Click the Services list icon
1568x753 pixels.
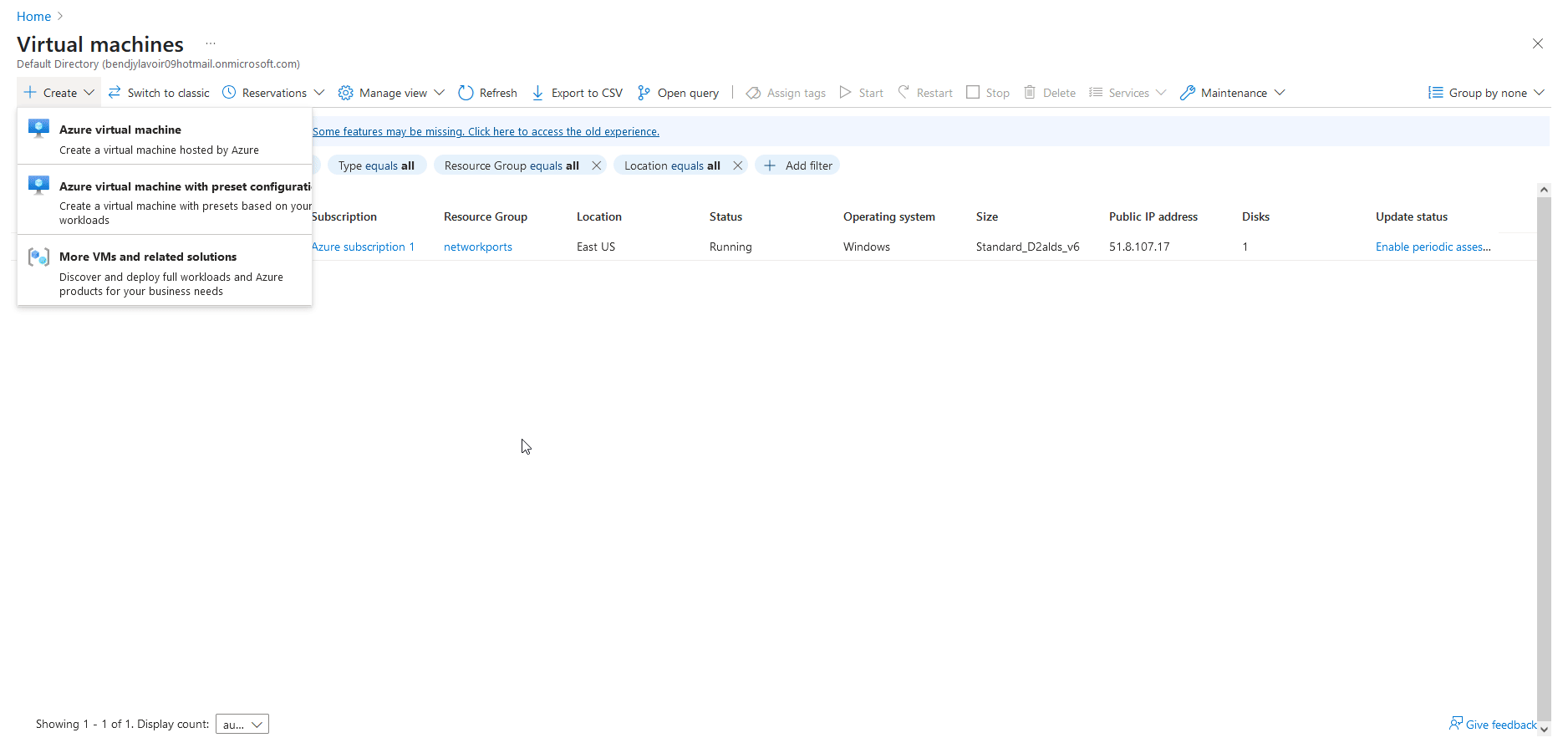pos(1096,92)
